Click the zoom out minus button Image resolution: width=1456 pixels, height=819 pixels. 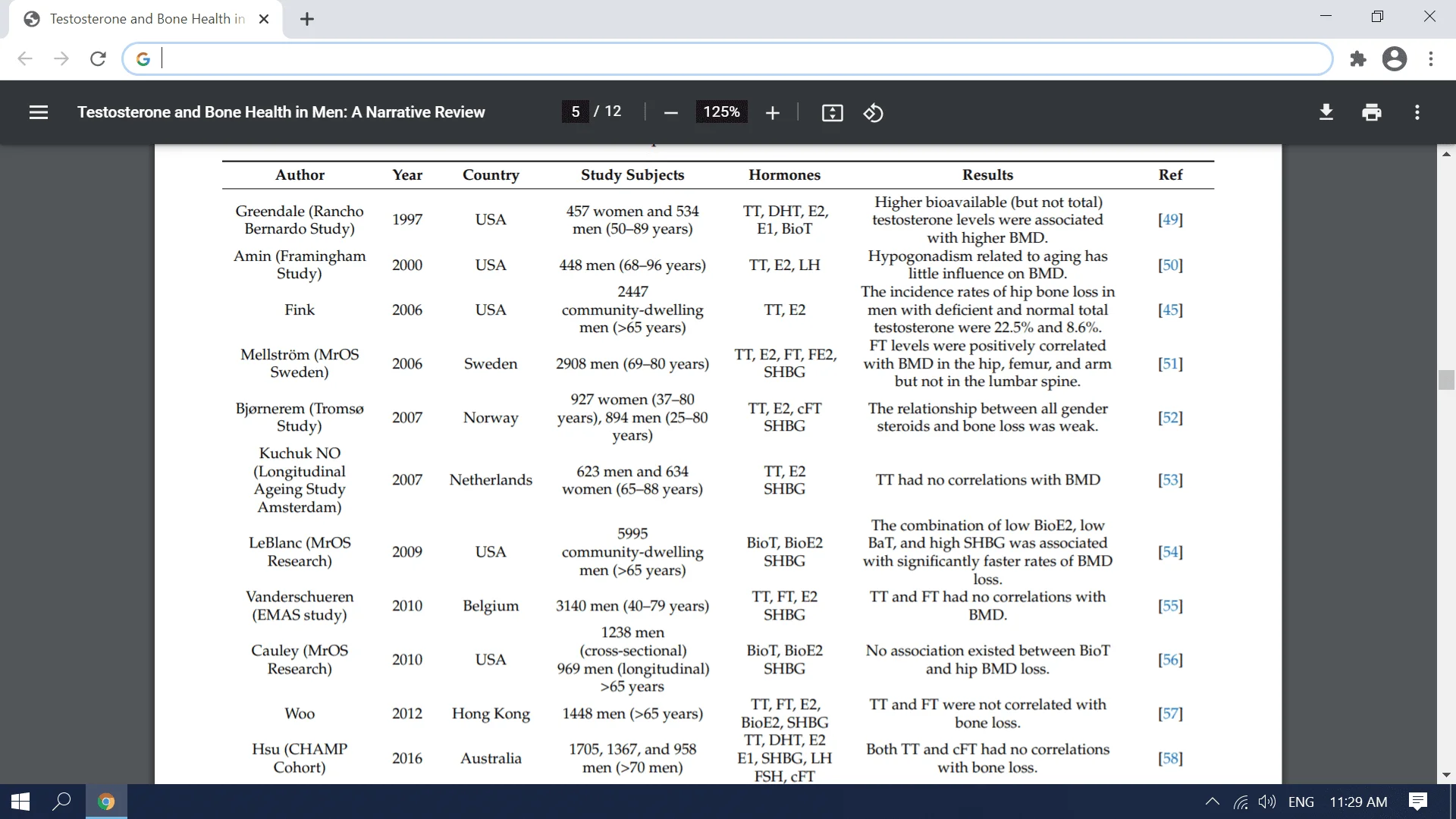click(x=670, y=113)
